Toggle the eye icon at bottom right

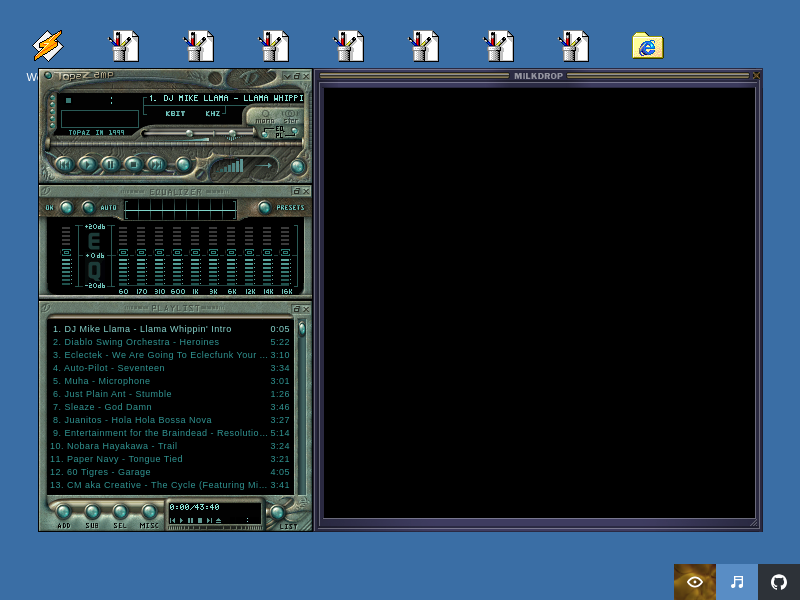tap(695, 582)
